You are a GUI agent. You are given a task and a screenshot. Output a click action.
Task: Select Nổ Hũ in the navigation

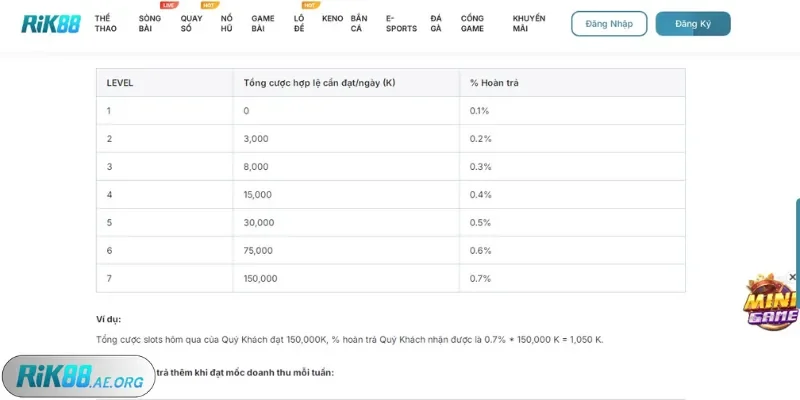(226, 24)
